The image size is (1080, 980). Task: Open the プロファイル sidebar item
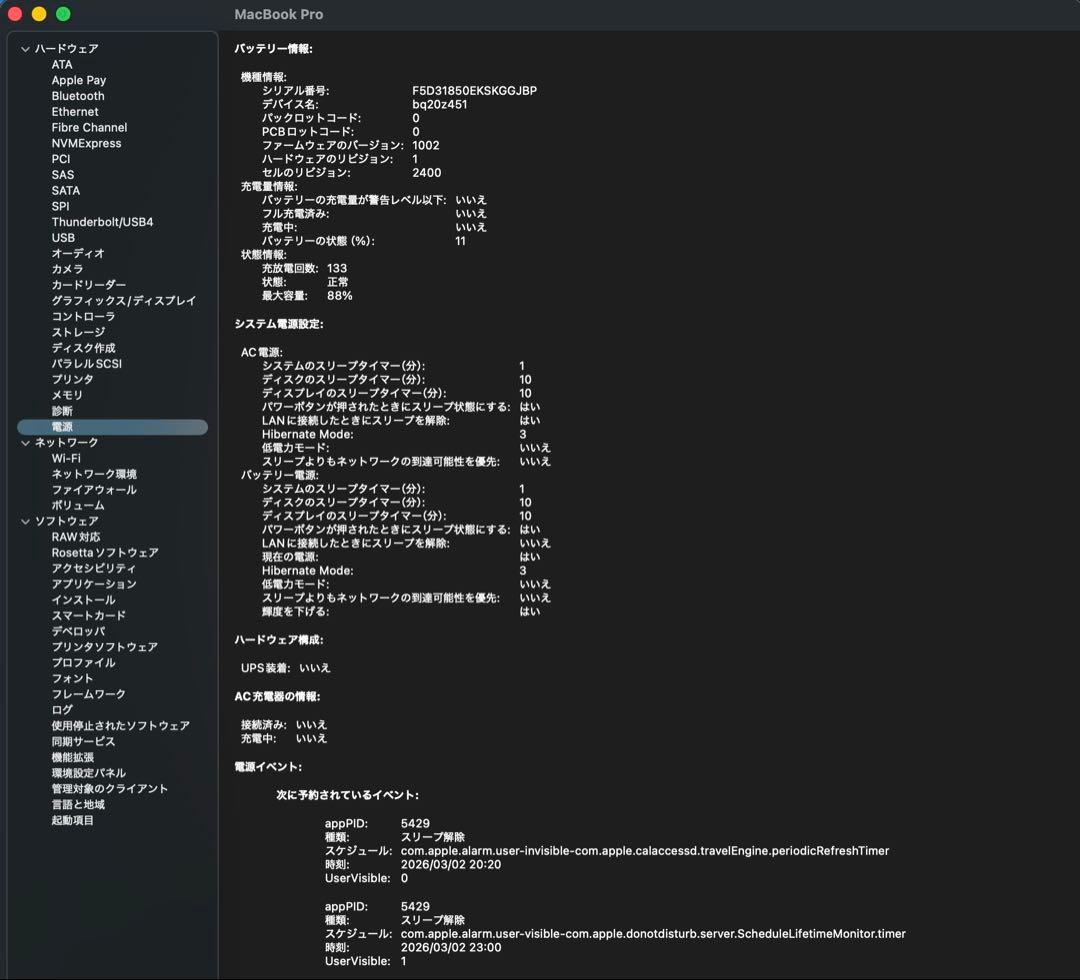coord(83,663)
